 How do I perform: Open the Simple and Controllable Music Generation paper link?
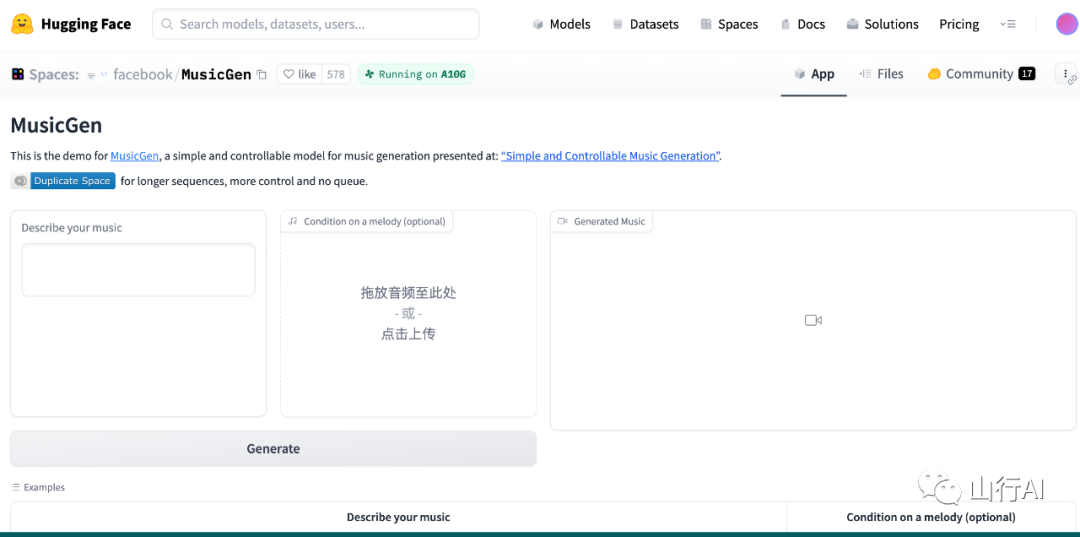[x=610, y=156]
